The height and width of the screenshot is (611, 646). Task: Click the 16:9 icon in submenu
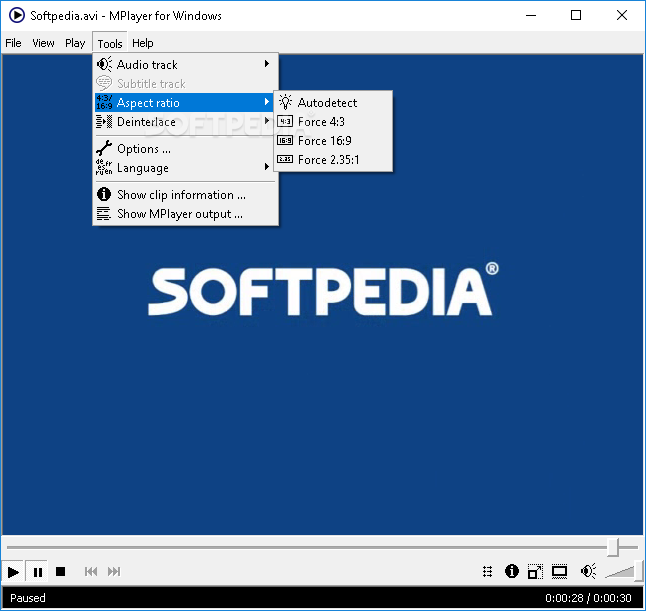tap(285, 140)
